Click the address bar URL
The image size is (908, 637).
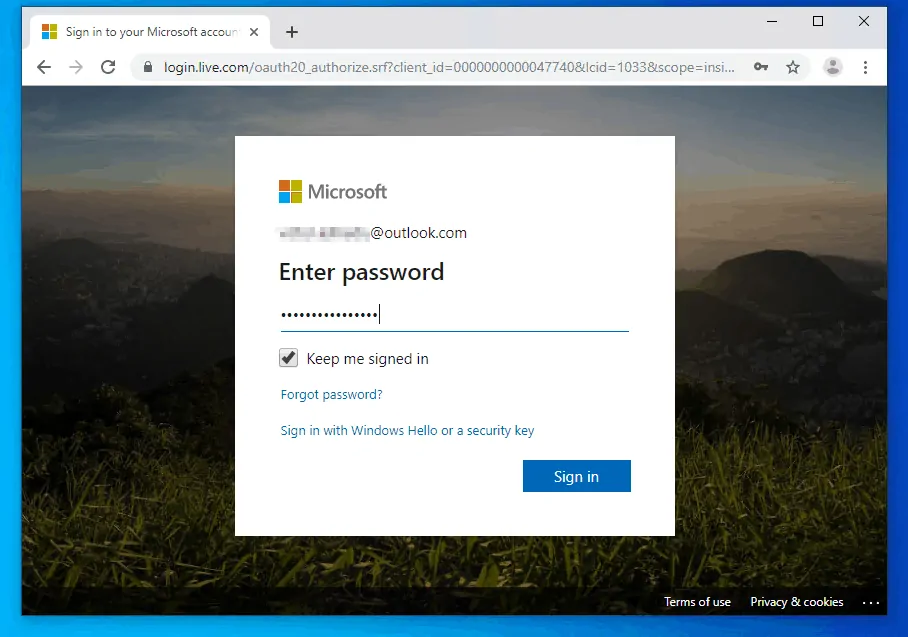click(450, 68)
